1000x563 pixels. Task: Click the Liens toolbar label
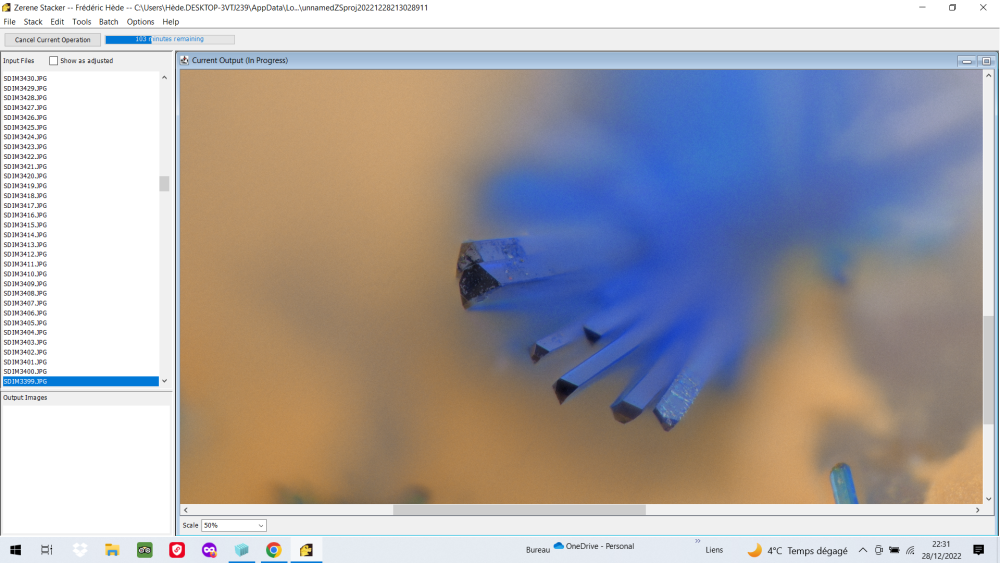[714, 550]
